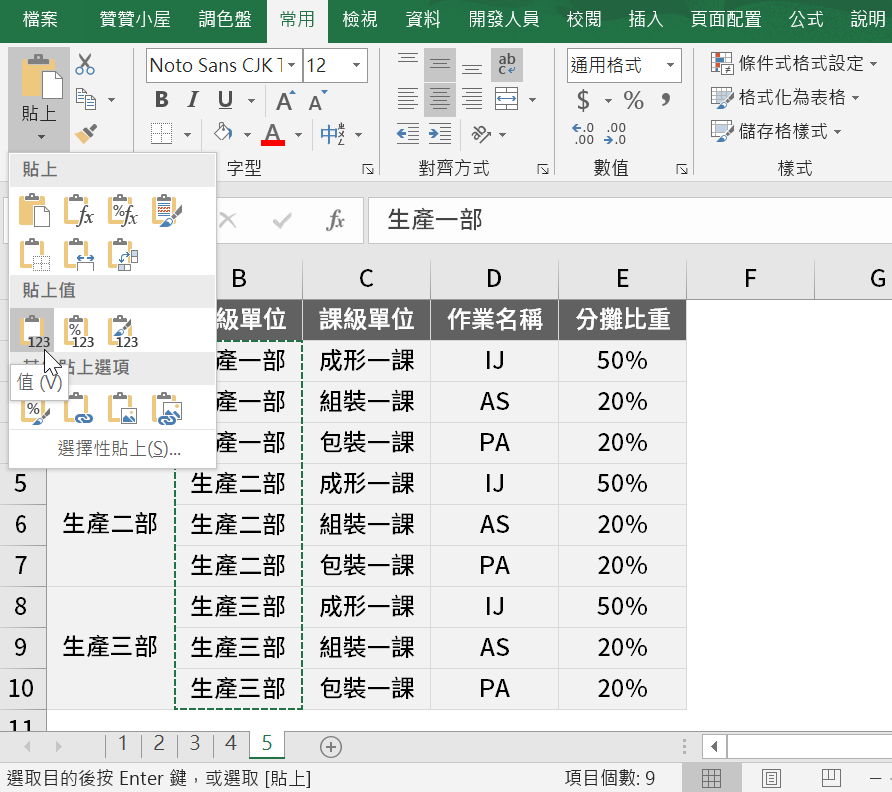Open the font name dropdown
Image resolution: width=892 pixels, height=792 pixels.
point(292,65)
